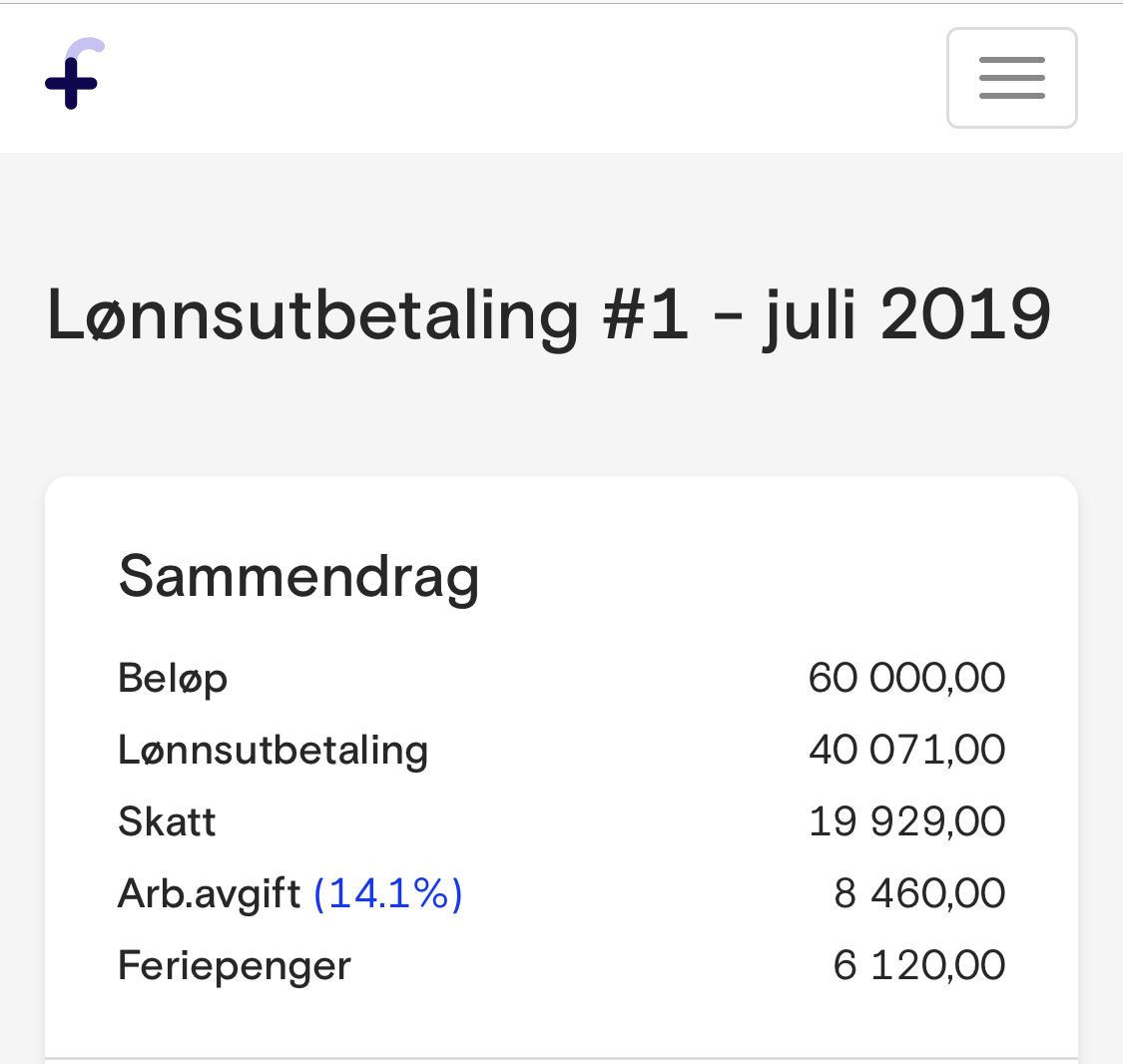
Task: Click blank card space right of Sammendrag
Action: (x=759, y=577)
